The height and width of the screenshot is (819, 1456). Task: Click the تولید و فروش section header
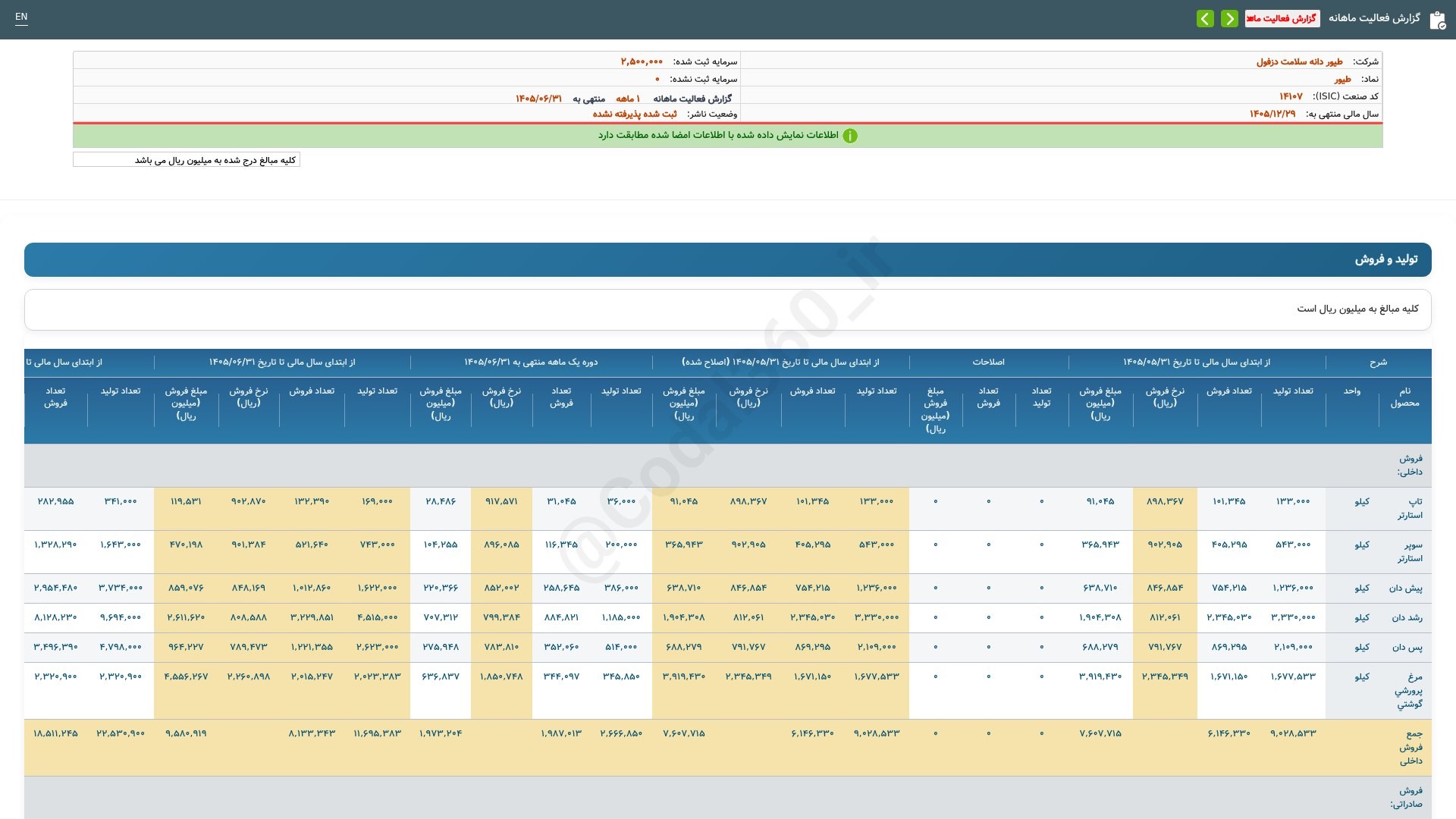[728, 259]
